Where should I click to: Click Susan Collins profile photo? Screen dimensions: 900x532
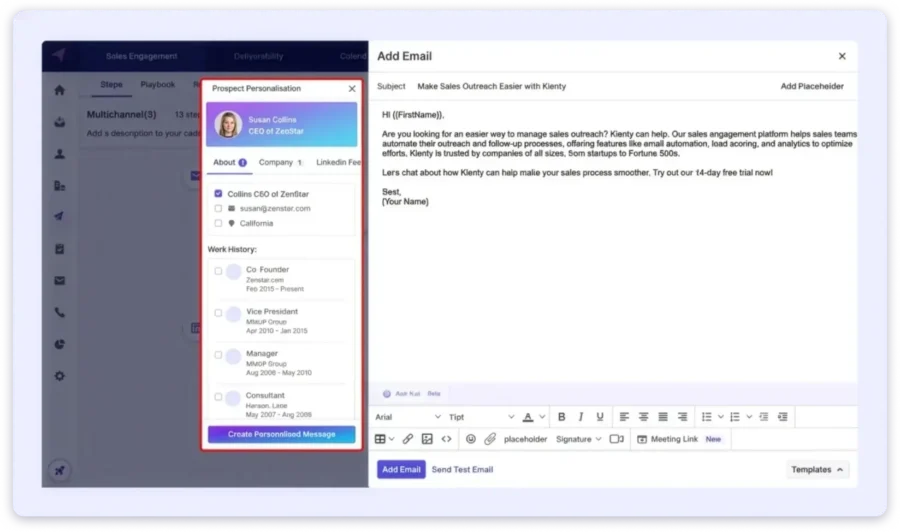coord(228,124)
